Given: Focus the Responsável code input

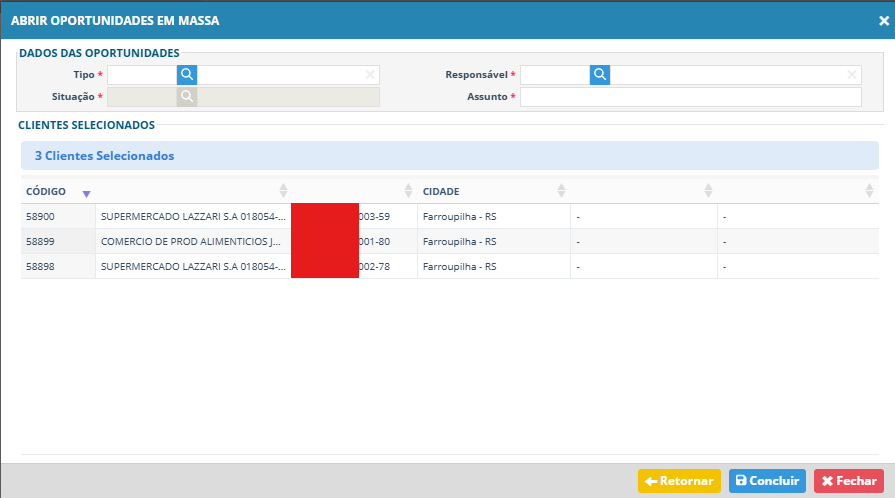Looking at the screenshot, I should tap(555, 75).
